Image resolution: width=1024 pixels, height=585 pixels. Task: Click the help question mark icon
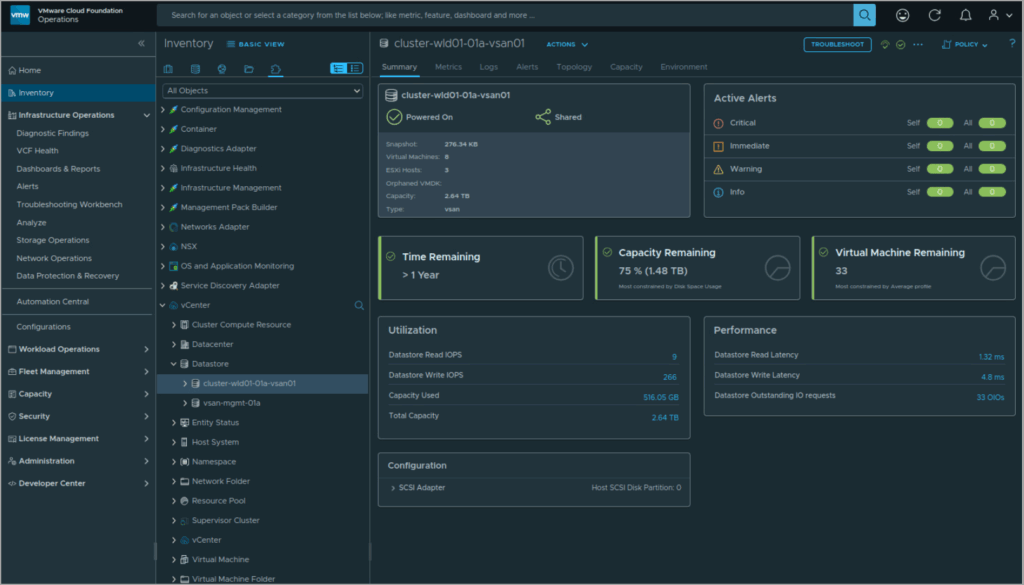[x=1012, y=44]
